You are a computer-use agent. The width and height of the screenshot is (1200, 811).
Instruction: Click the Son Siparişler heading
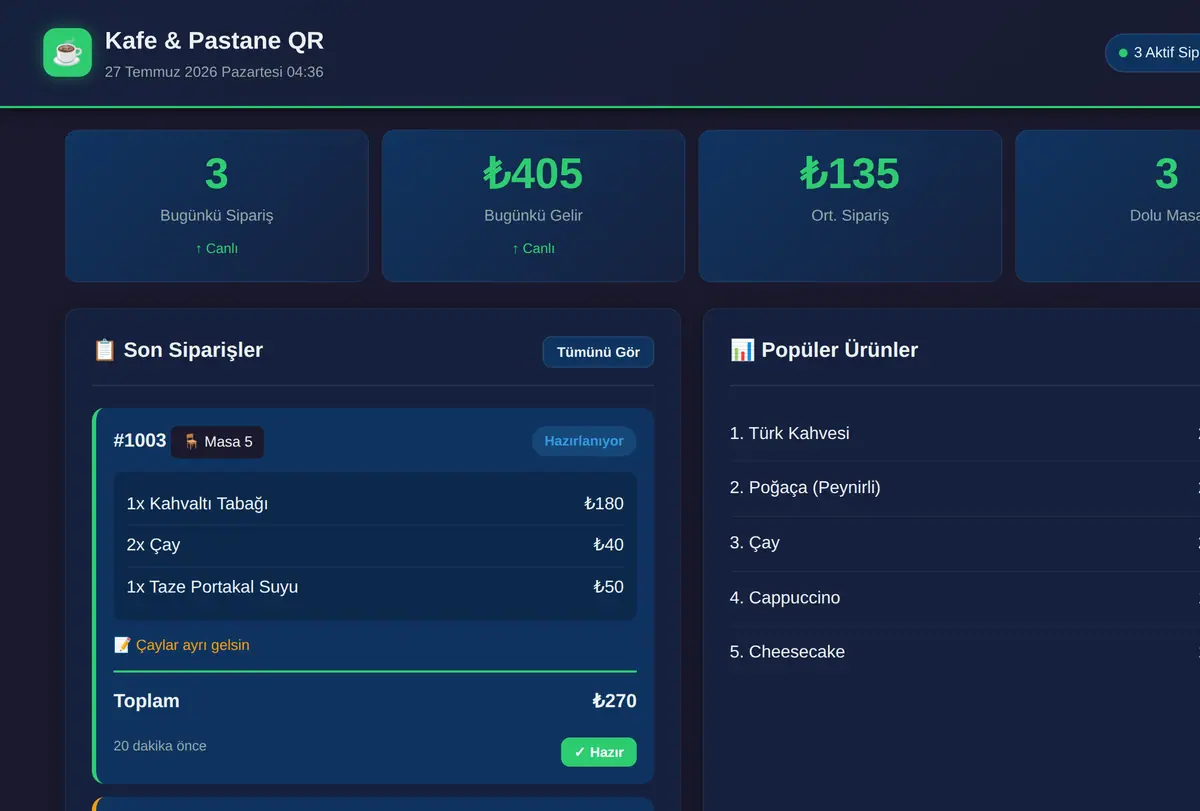[x=193, y=350]
